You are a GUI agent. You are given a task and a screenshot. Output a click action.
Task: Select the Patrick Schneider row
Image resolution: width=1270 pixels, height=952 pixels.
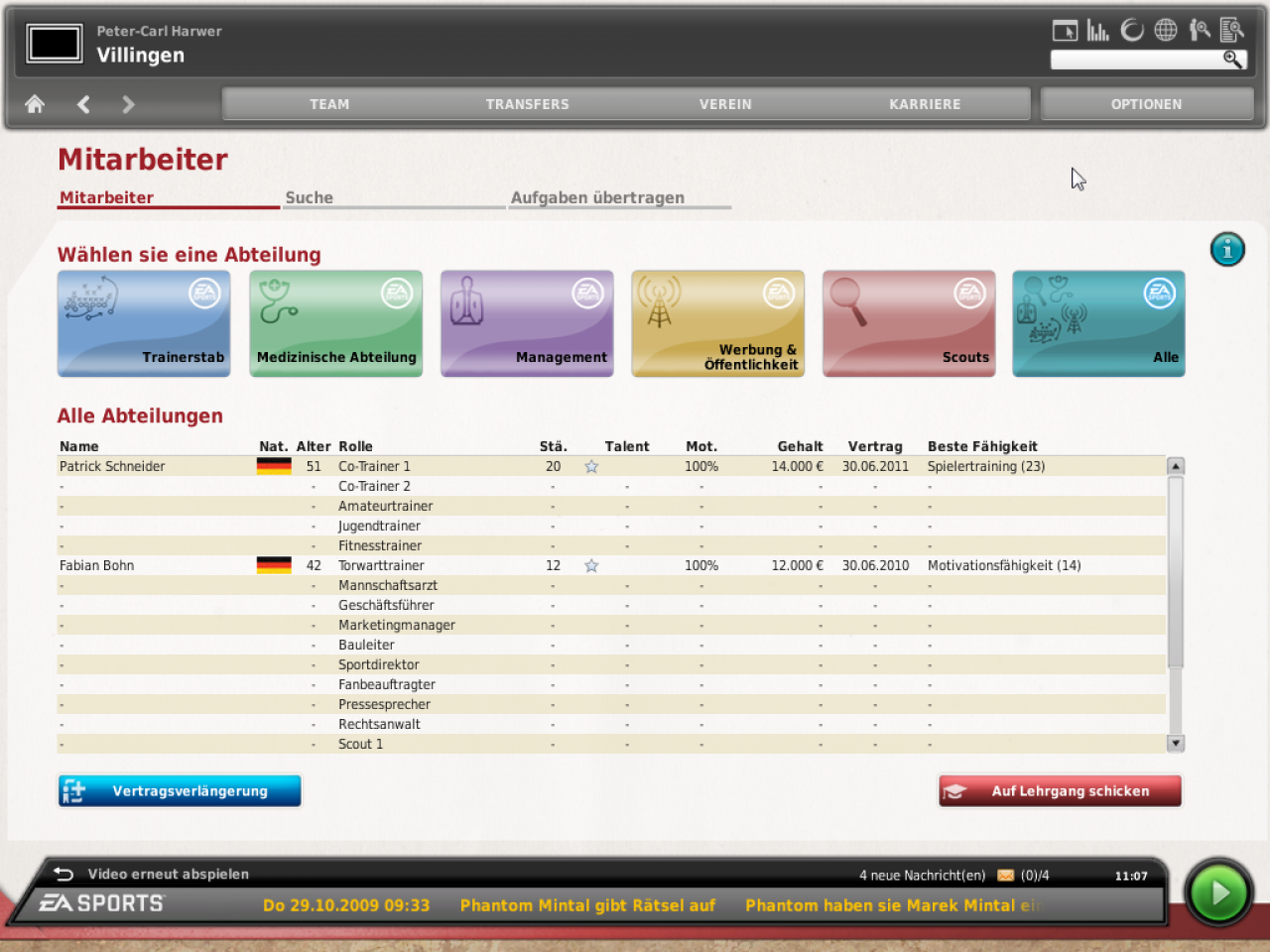coord(611,466)
